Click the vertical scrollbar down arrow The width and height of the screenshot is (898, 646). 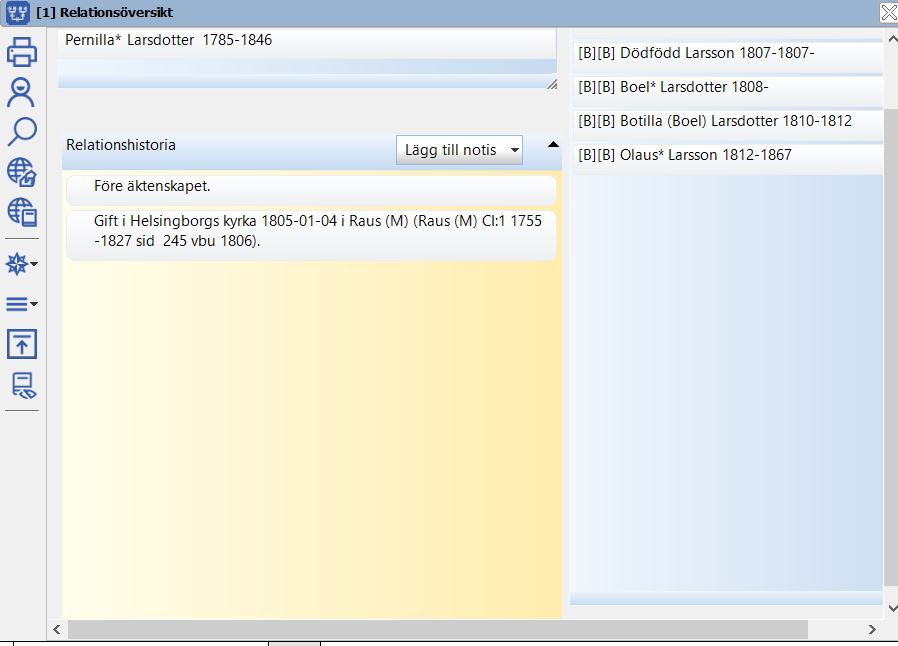892,608
